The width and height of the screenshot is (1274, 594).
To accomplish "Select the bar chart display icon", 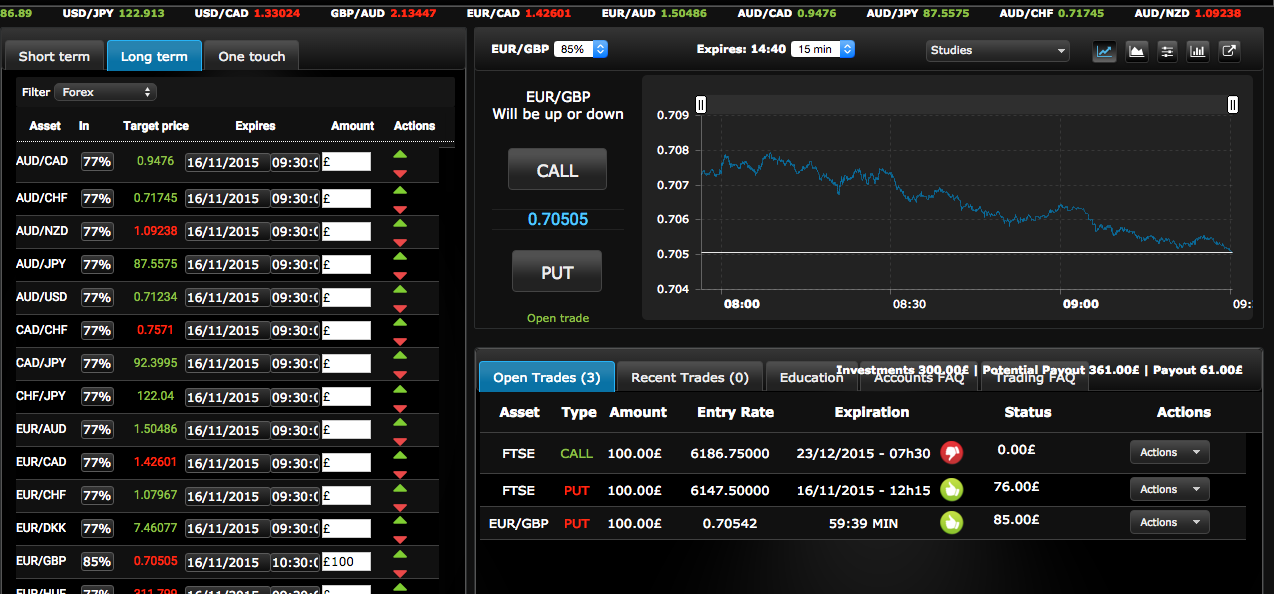I will (x=1198, y=51).
